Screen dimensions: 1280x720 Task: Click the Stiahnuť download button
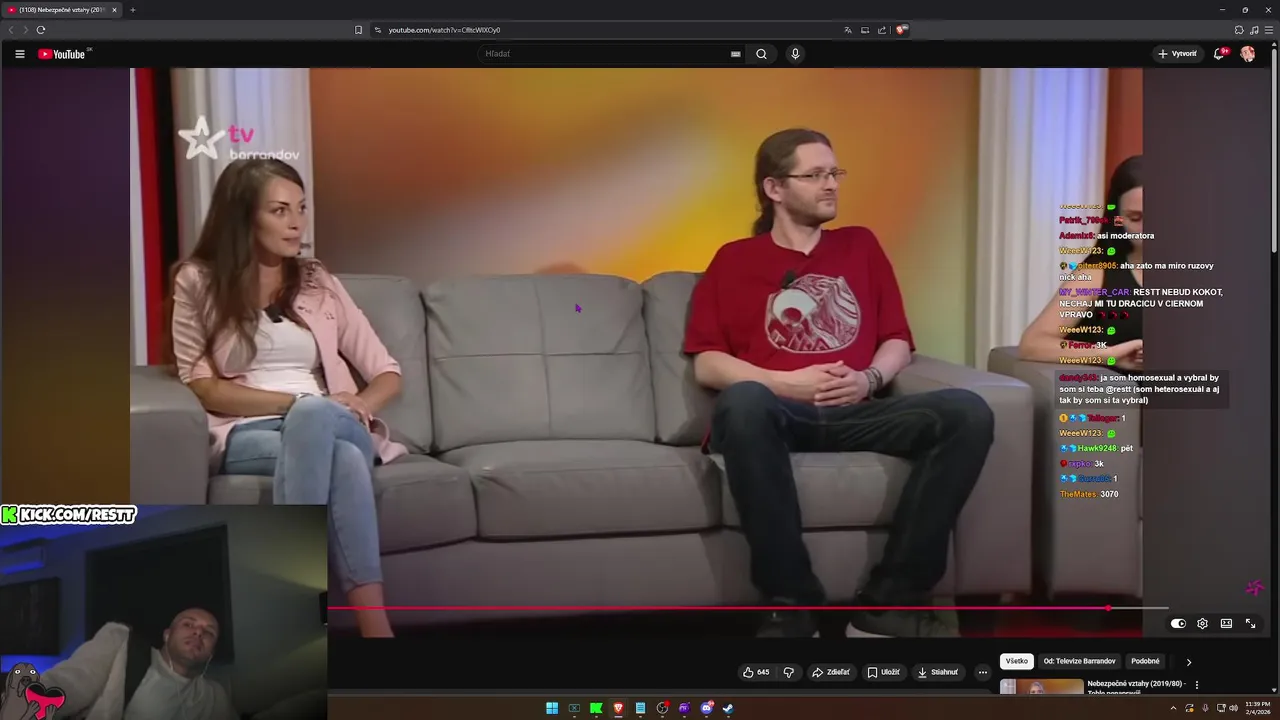(x=938, y=672)
